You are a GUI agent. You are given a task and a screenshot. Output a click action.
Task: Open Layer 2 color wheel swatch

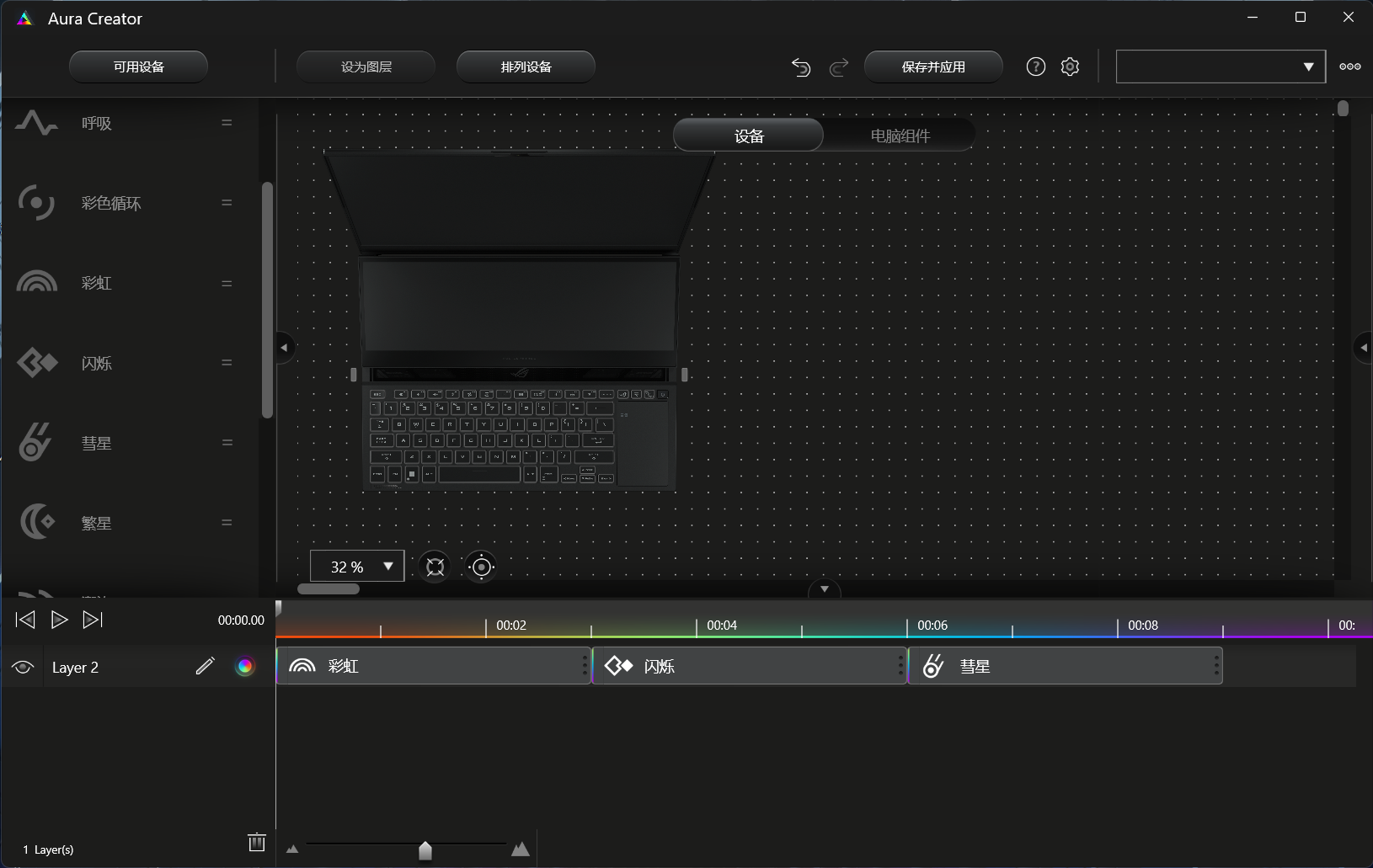(x=244, y=667)
